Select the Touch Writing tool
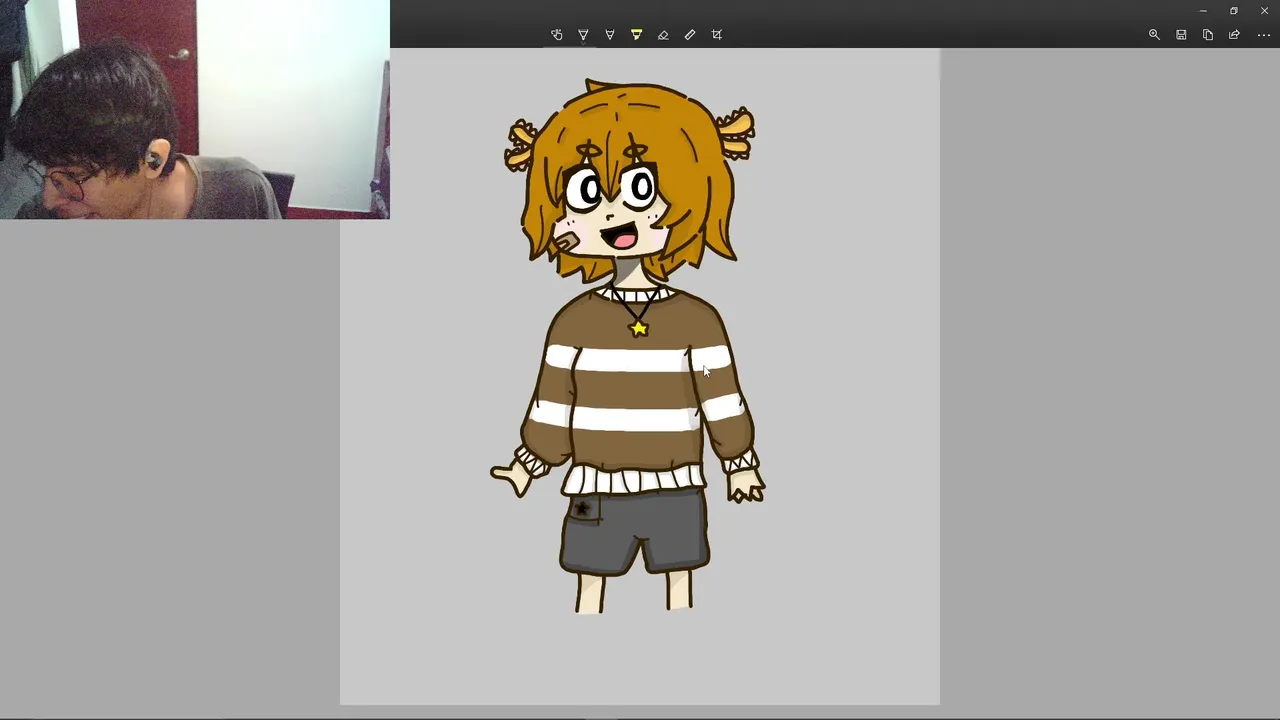Image resolution: width=1280 pixels, height=720 pixels. tap(557, 35)
